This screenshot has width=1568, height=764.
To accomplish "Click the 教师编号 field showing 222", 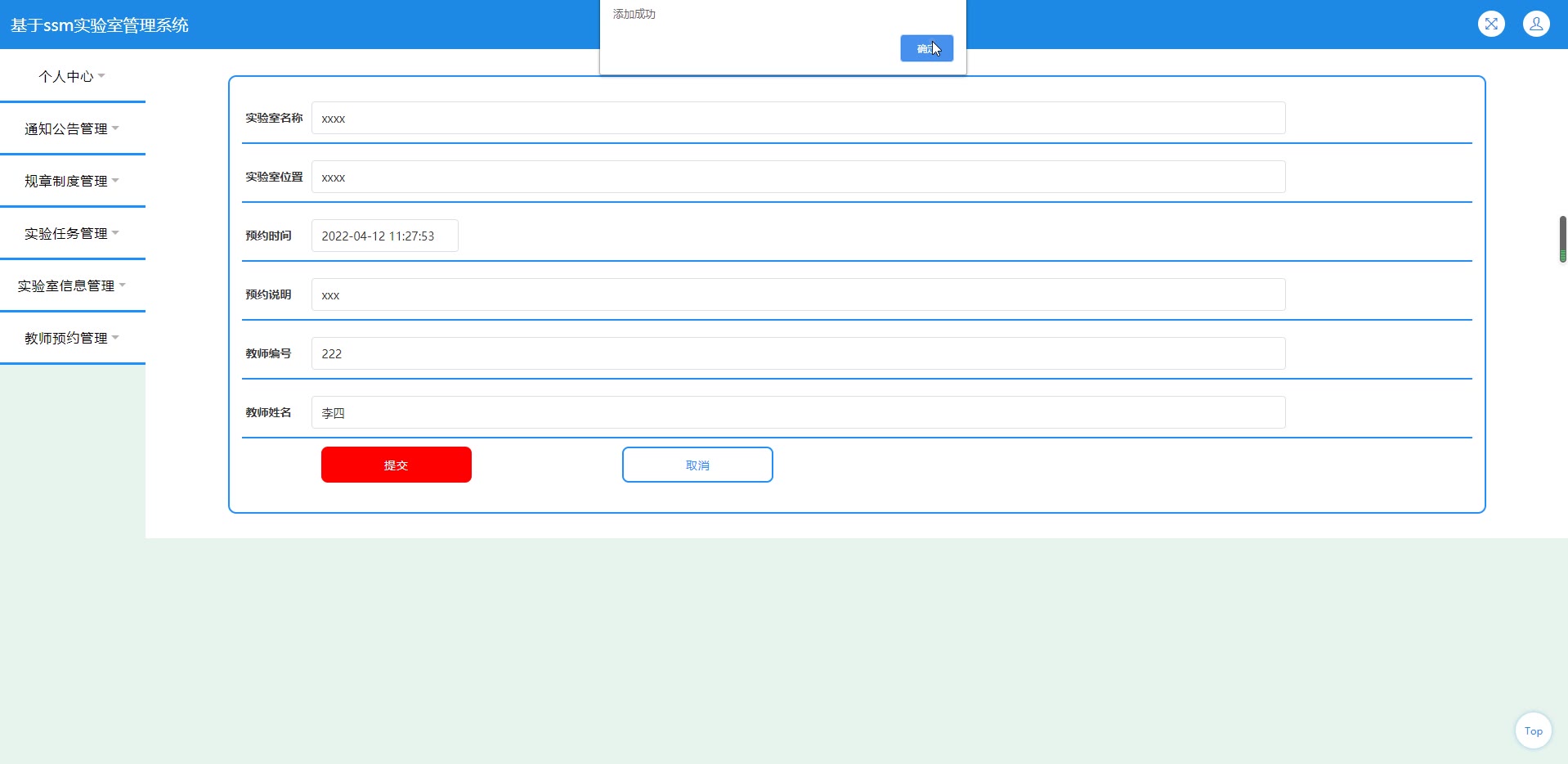I will 798,353.
